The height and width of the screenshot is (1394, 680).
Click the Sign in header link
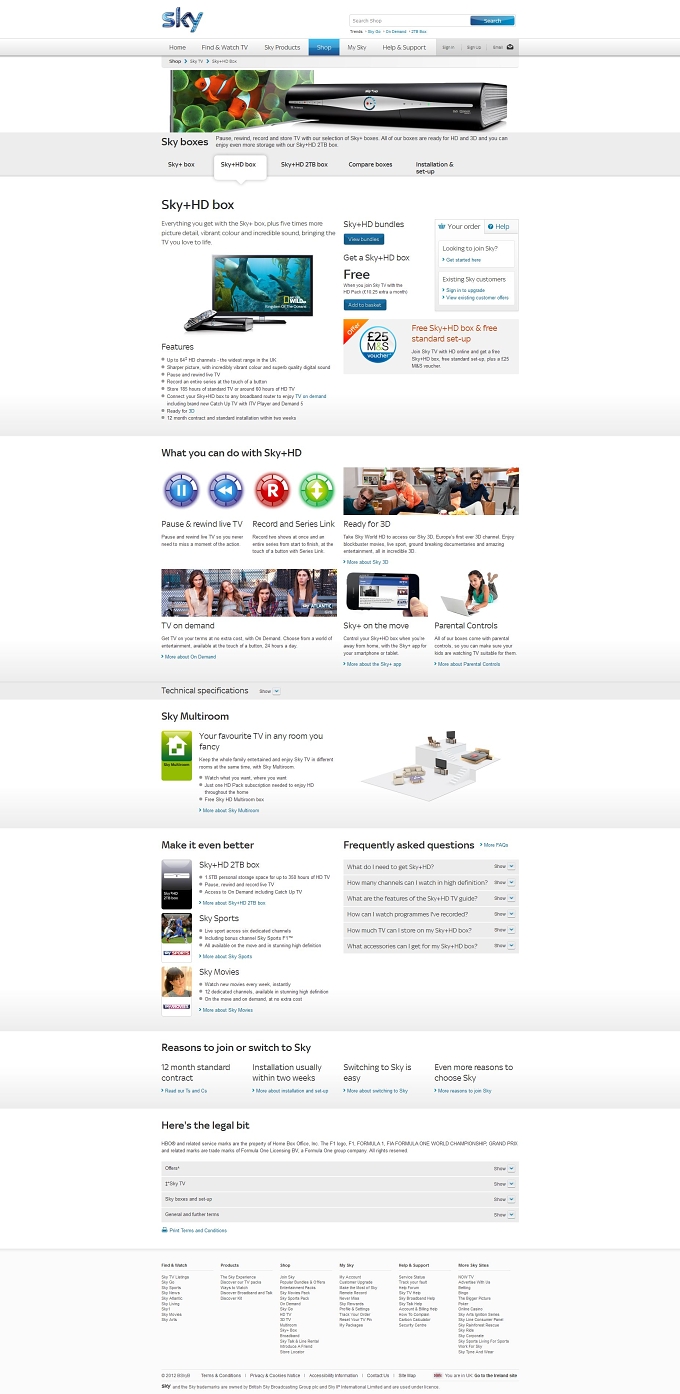(x=448, y=47)
